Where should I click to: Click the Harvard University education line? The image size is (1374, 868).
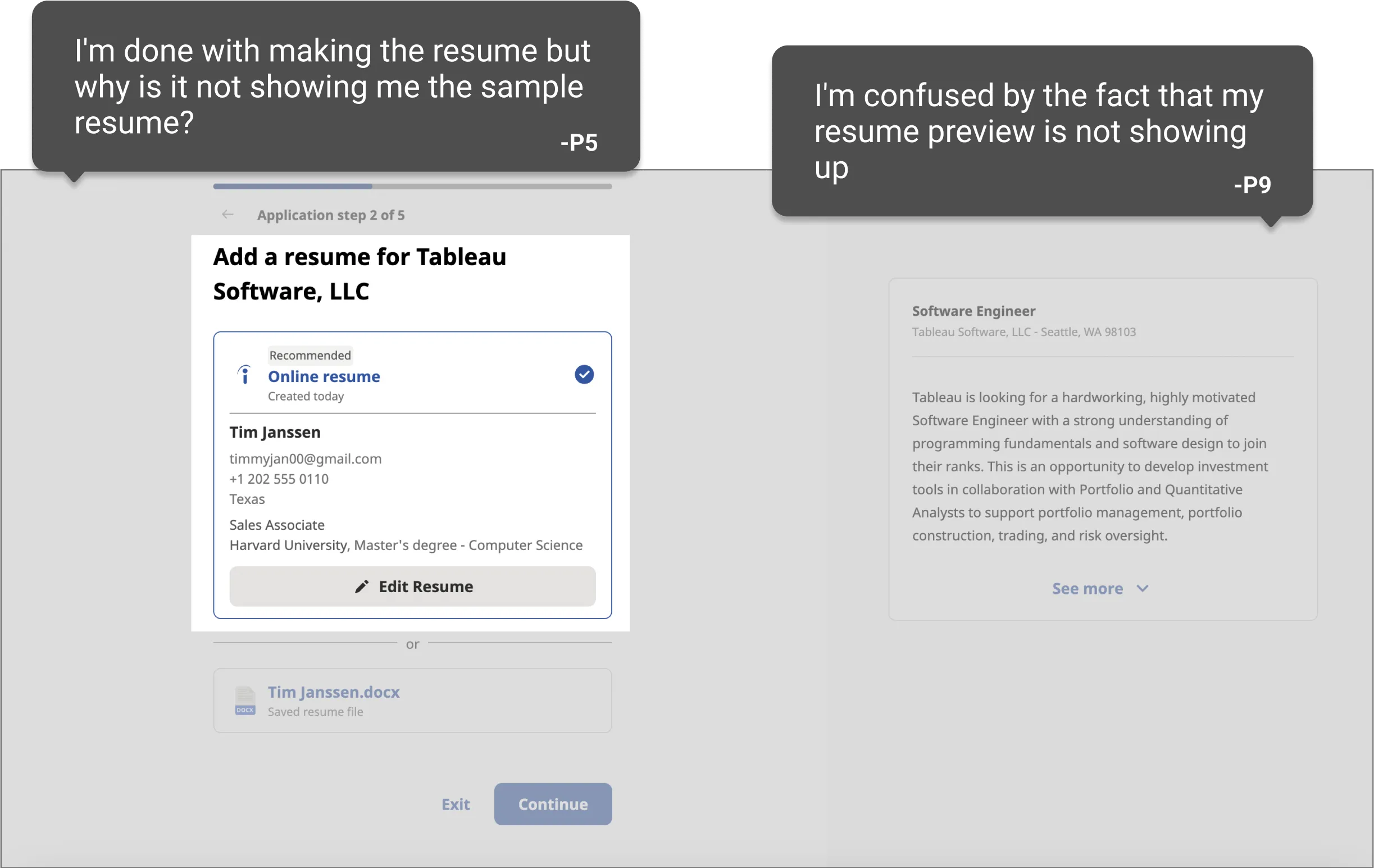(x=406, y=545)
